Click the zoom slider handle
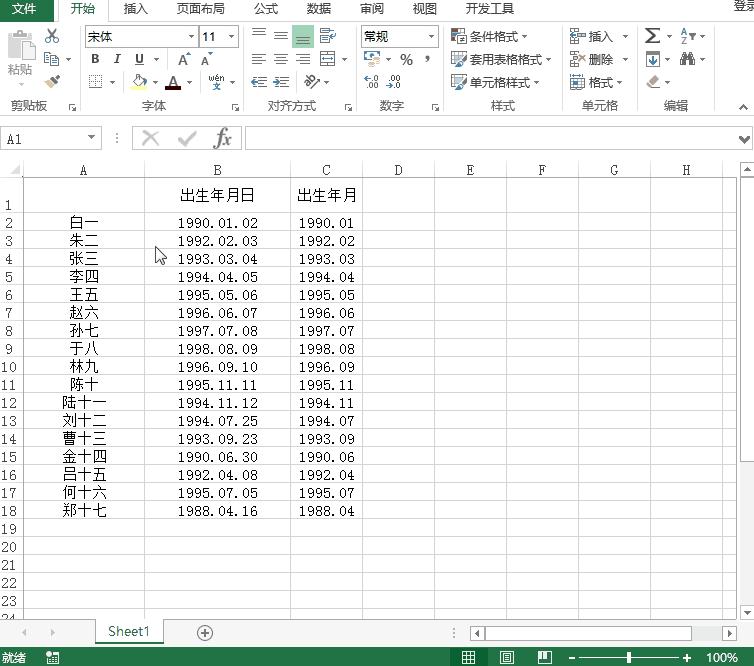This screenshot has width=754, height=666. (x=628, y=657)
